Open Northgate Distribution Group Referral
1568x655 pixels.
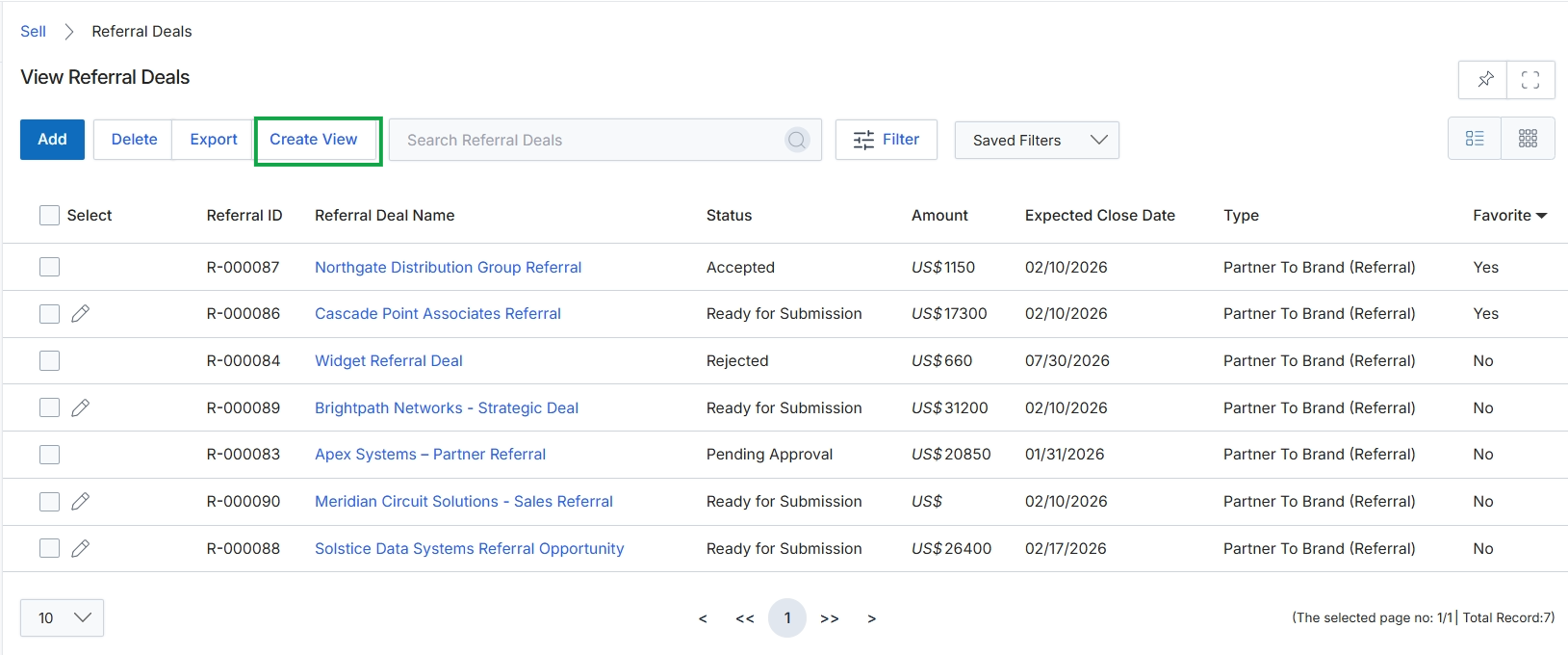[448, 267]
